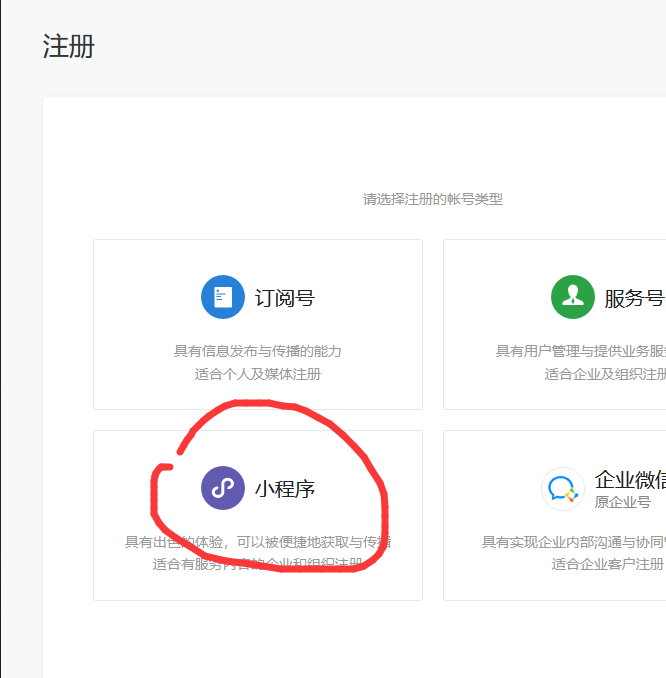Click 适合个人及媒体注册 description line
This screenshot has width=666, height=678.
[x=258, y=374]
